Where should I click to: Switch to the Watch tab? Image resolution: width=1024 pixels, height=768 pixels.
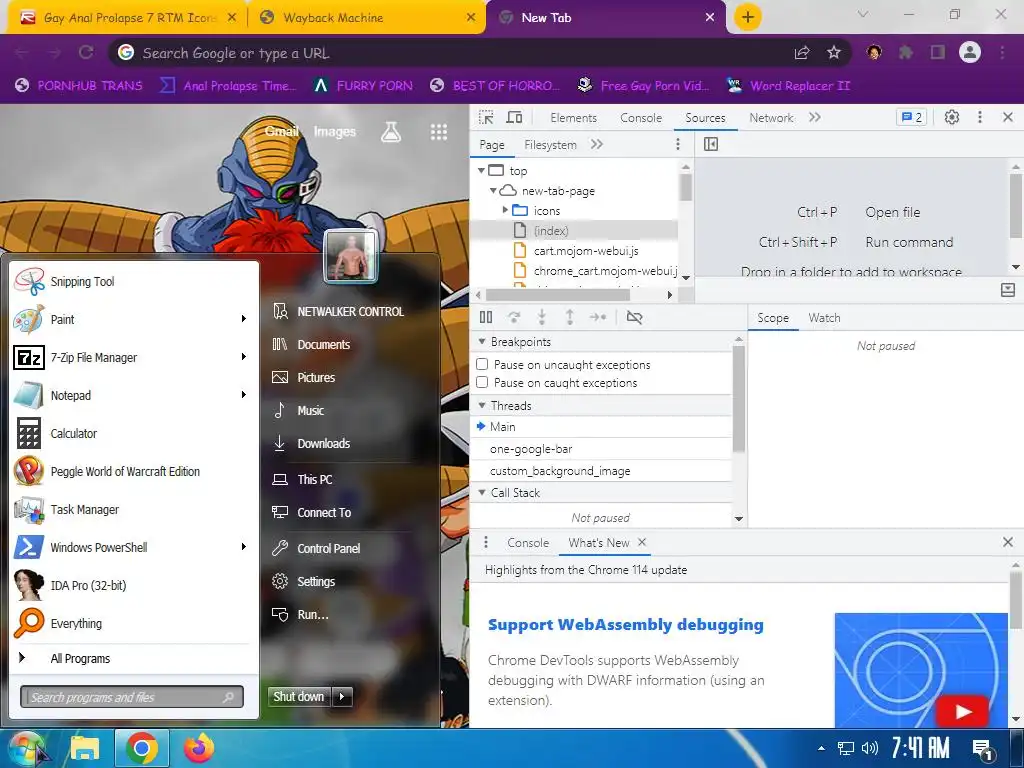824,318
